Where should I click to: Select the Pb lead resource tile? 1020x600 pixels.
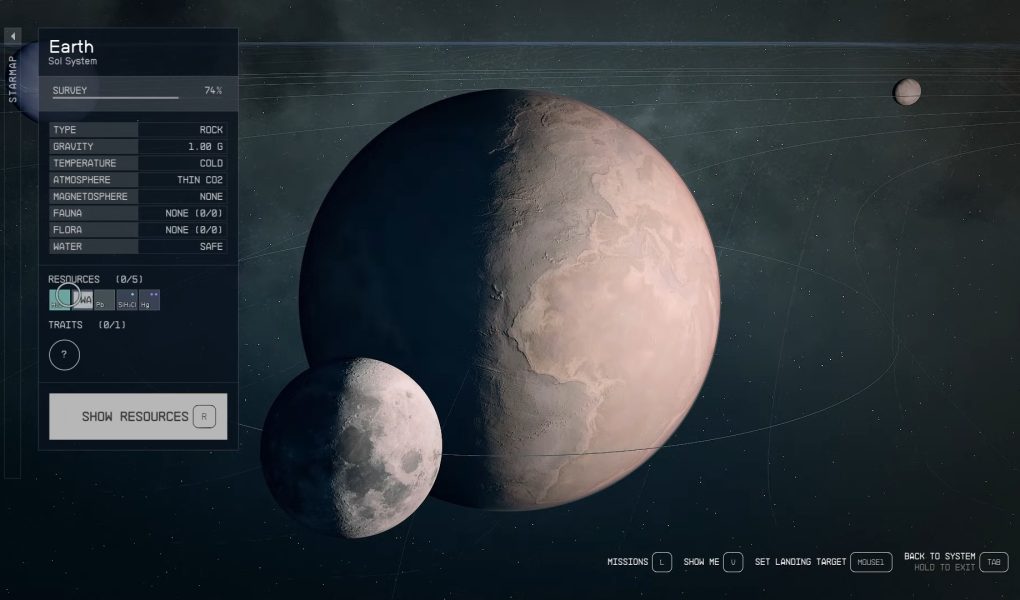tap(104, 299)
